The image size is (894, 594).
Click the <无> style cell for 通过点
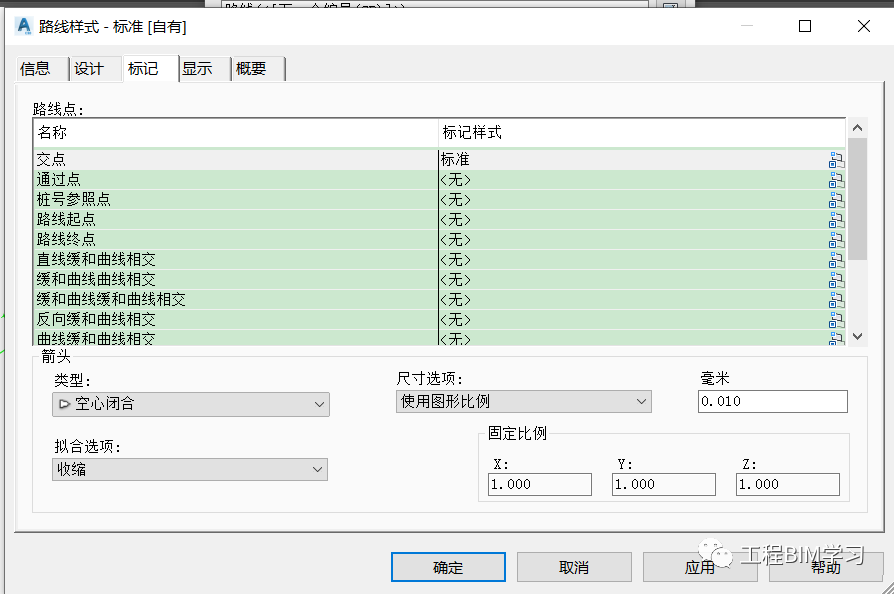[633, 180]
